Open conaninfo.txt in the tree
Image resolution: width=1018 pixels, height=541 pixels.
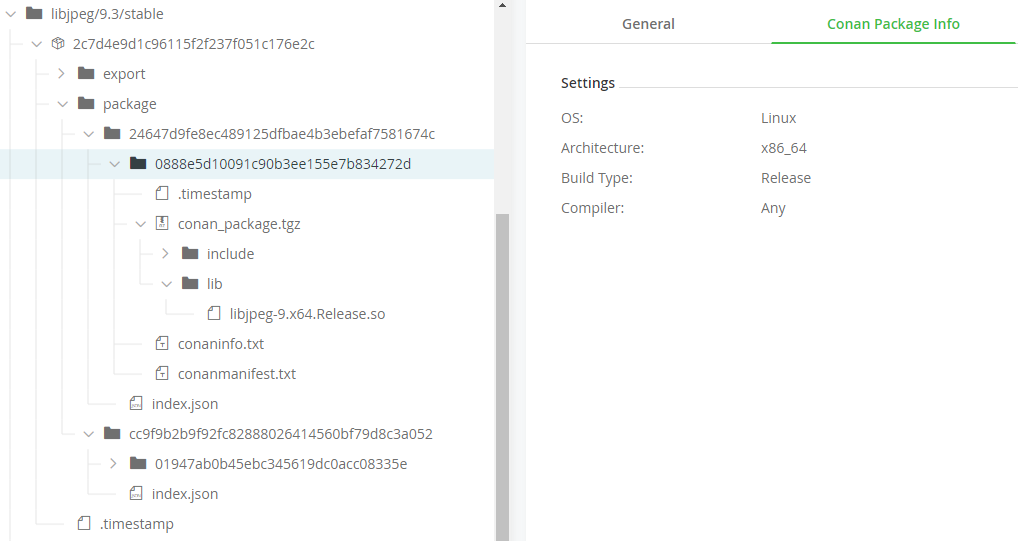pos(221,344)
